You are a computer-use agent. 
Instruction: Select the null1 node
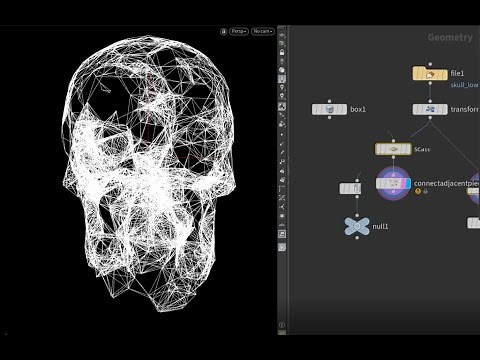tap(357, 226)
